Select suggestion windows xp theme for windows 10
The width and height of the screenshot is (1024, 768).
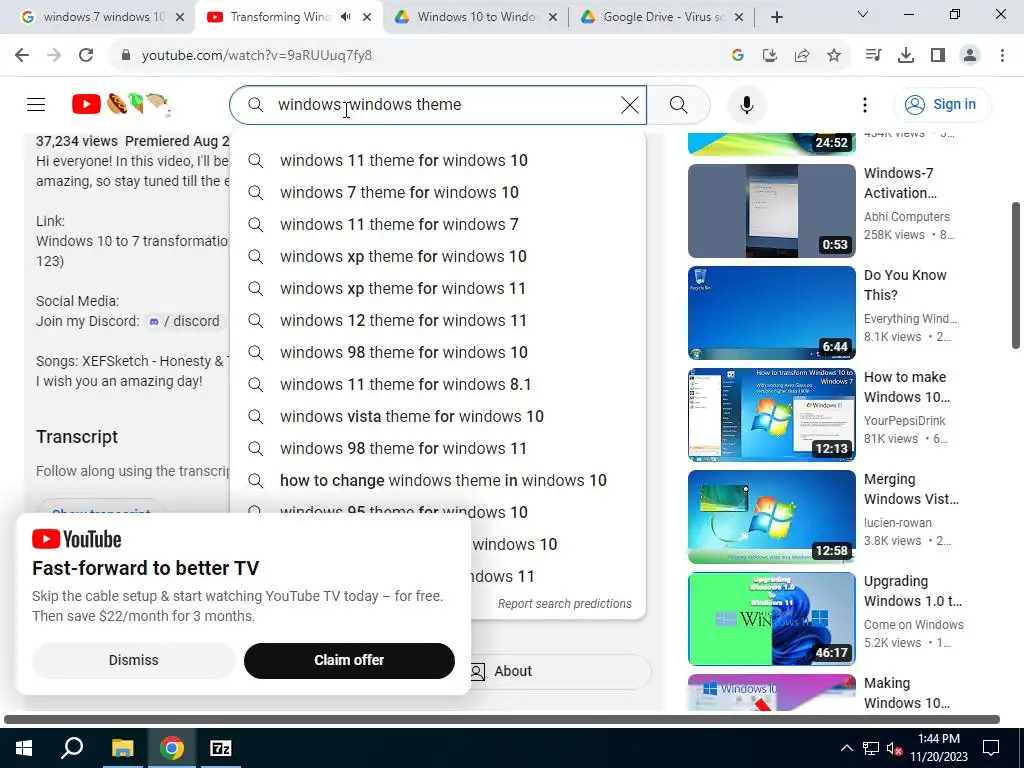click(438, 257)
